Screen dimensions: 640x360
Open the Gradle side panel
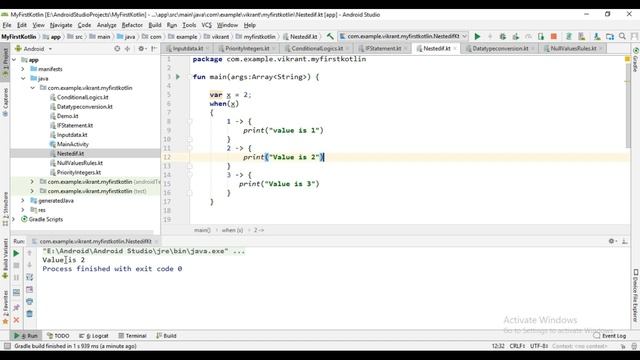pos(636,60)
